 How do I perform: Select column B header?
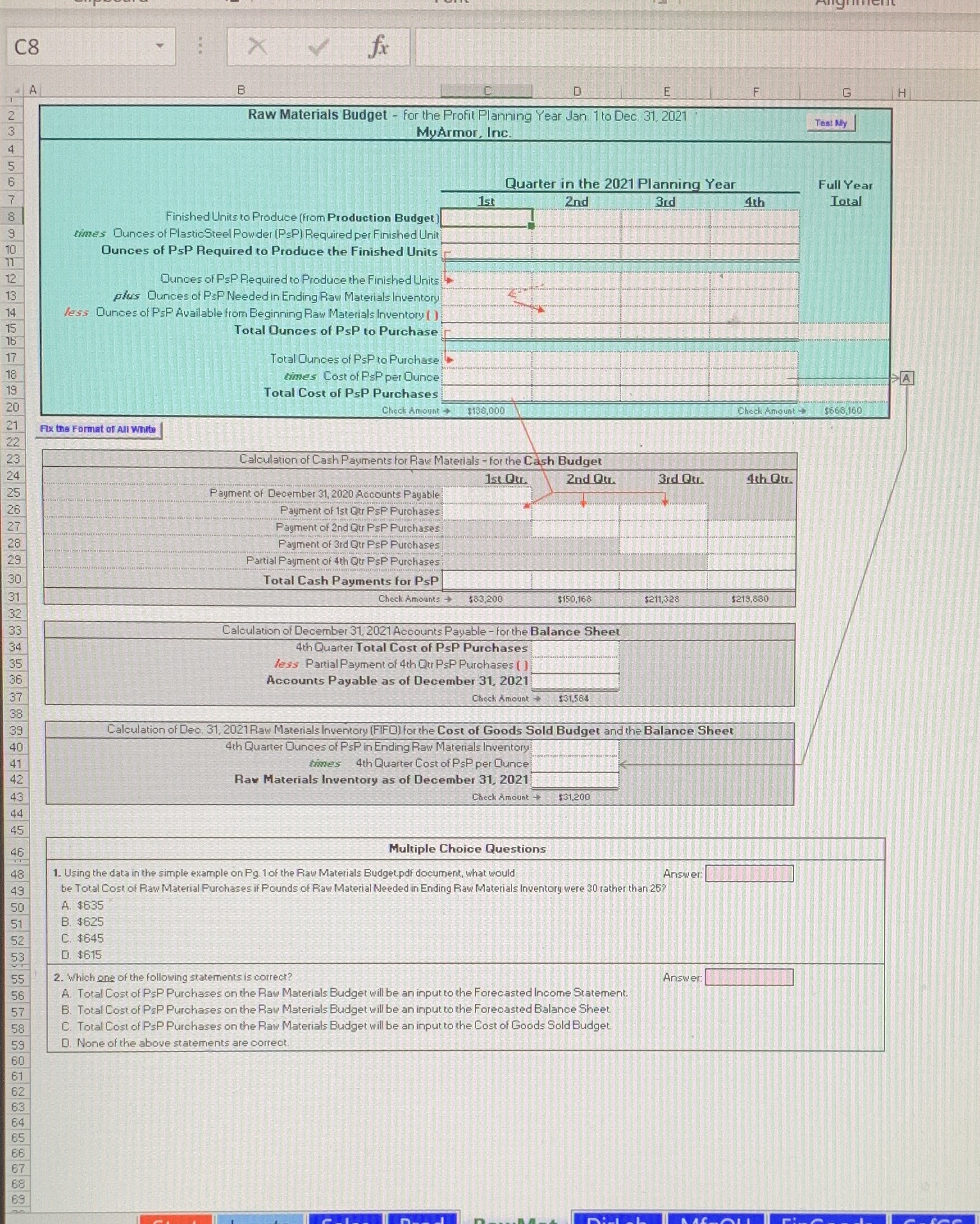(241, 90)
